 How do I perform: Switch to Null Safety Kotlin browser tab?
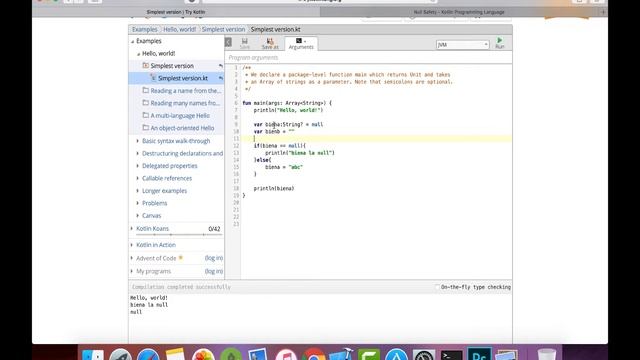point(459,12)
